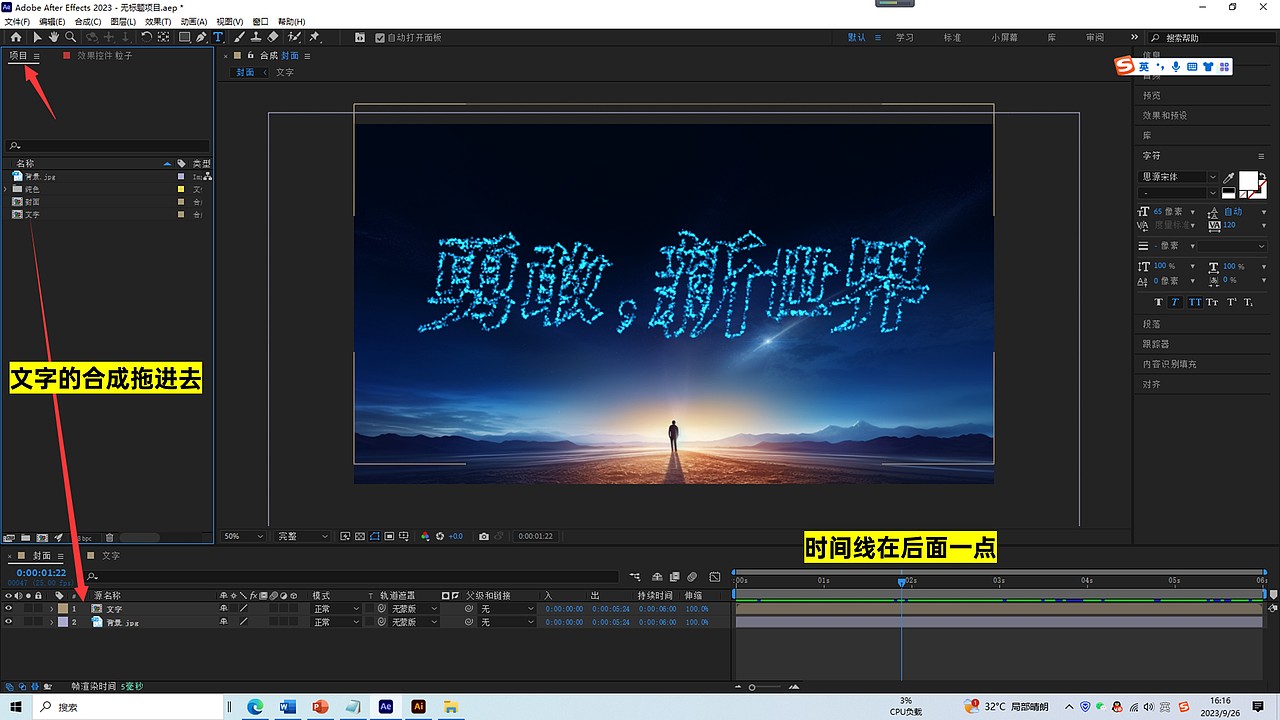Launch Illustrator from the taskbar
The width and height of the screenshot is (1280, 720).
pos(418,706)
